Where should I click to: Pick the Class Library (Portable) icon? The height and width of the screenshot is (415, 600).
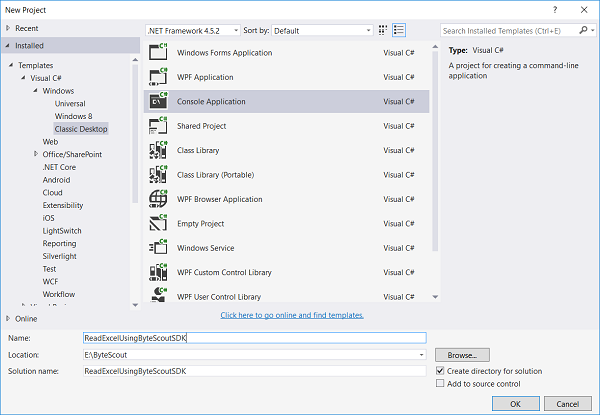pos(158,174)
